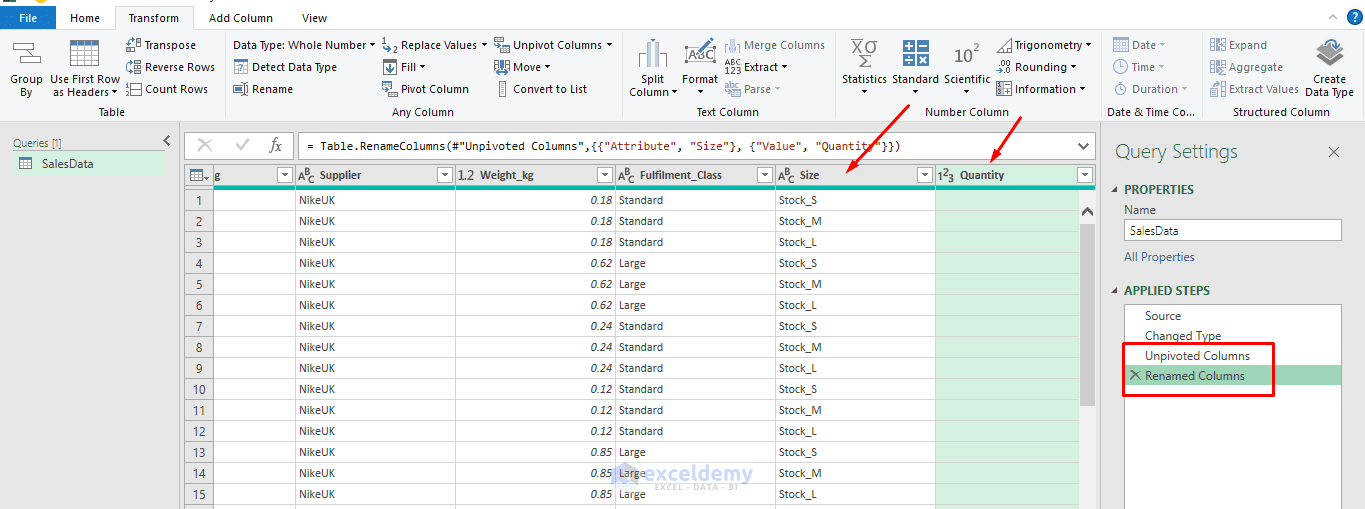Open the Statistics number tool
Image resolution: width=1365 pixels, height=509 pixels.
[864, 68]
